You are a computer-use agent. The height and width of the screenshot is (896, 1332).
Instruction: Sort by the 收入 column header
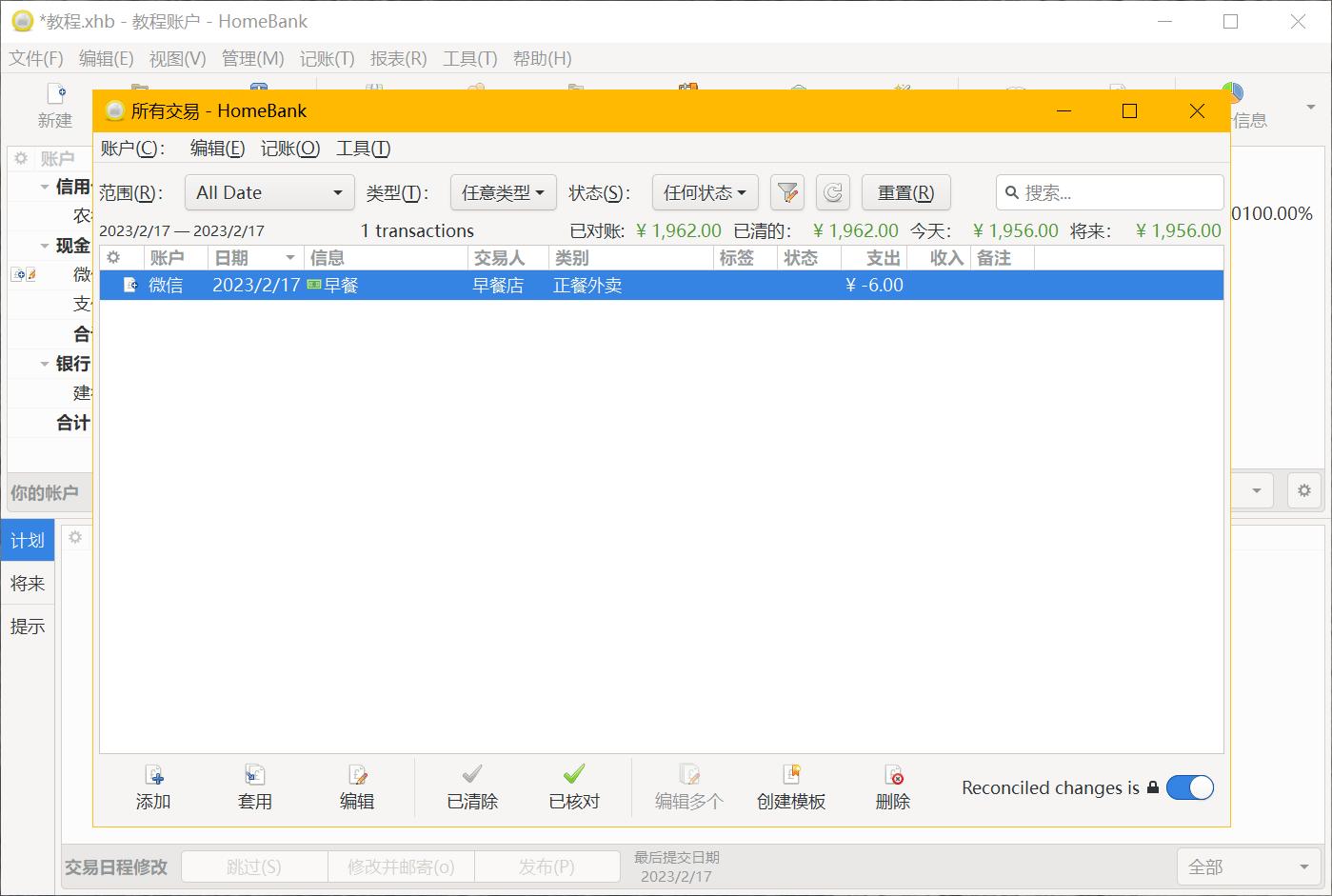[x=939, y=258]
